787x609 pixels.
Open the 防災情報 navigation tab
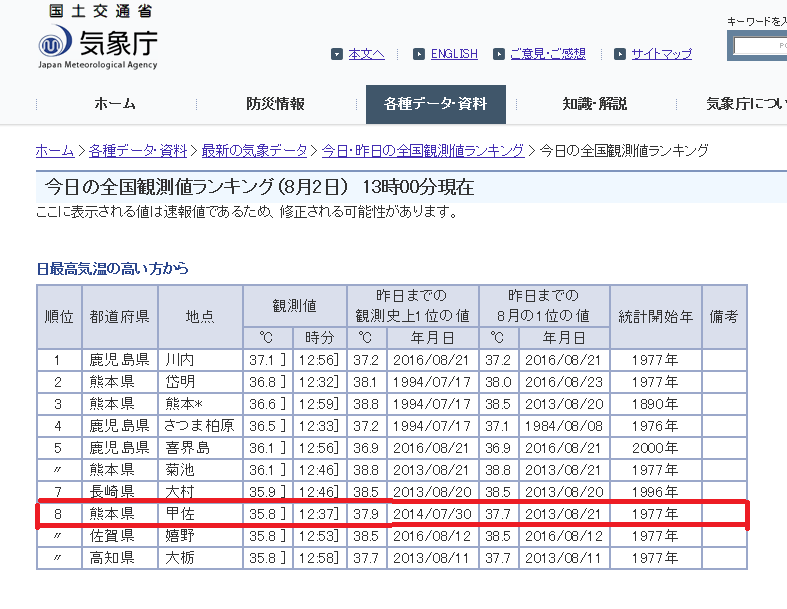(275, 104)
